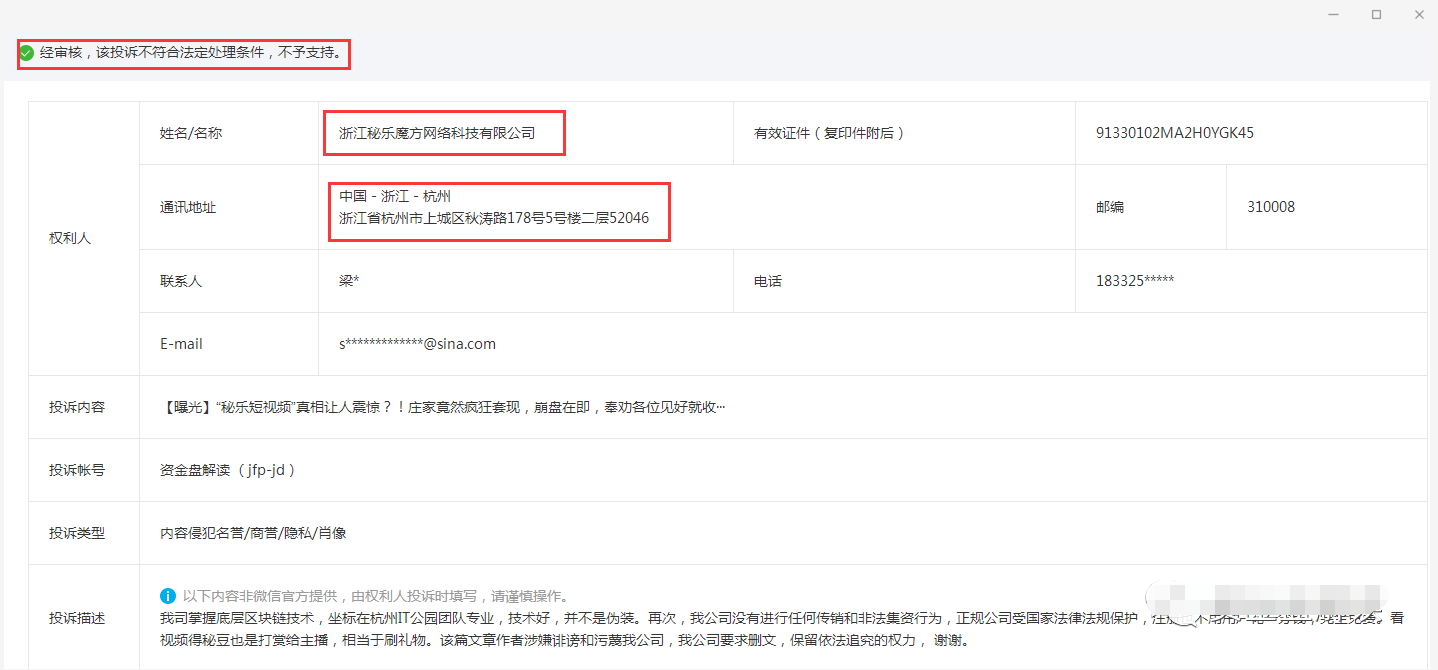Screen dimensions: 1438x670
Task: Maximize the complaint details window
Action: coord(1376,14)
